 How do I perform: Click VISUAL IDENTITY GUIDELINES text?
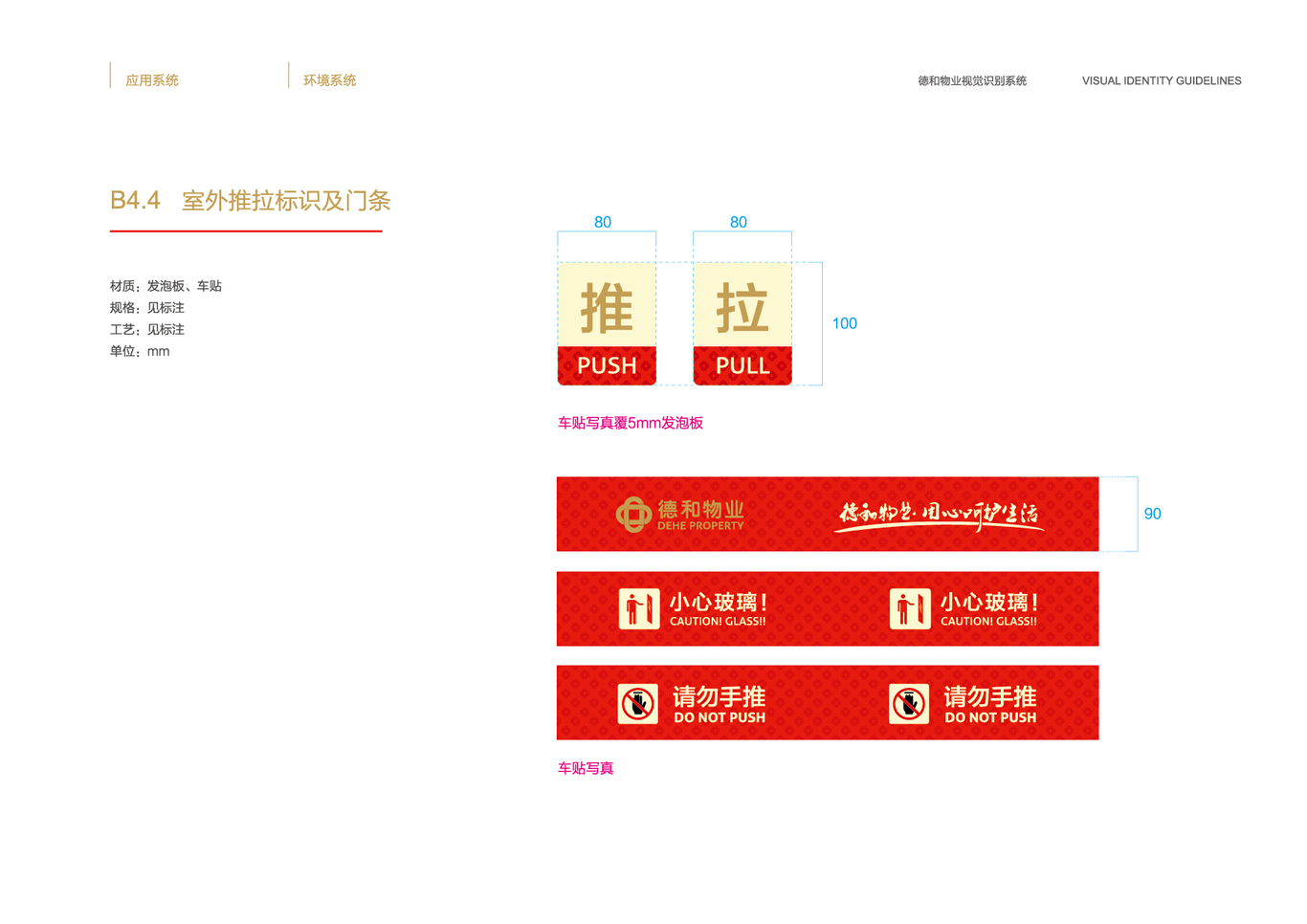click(x=1162, y=80)
